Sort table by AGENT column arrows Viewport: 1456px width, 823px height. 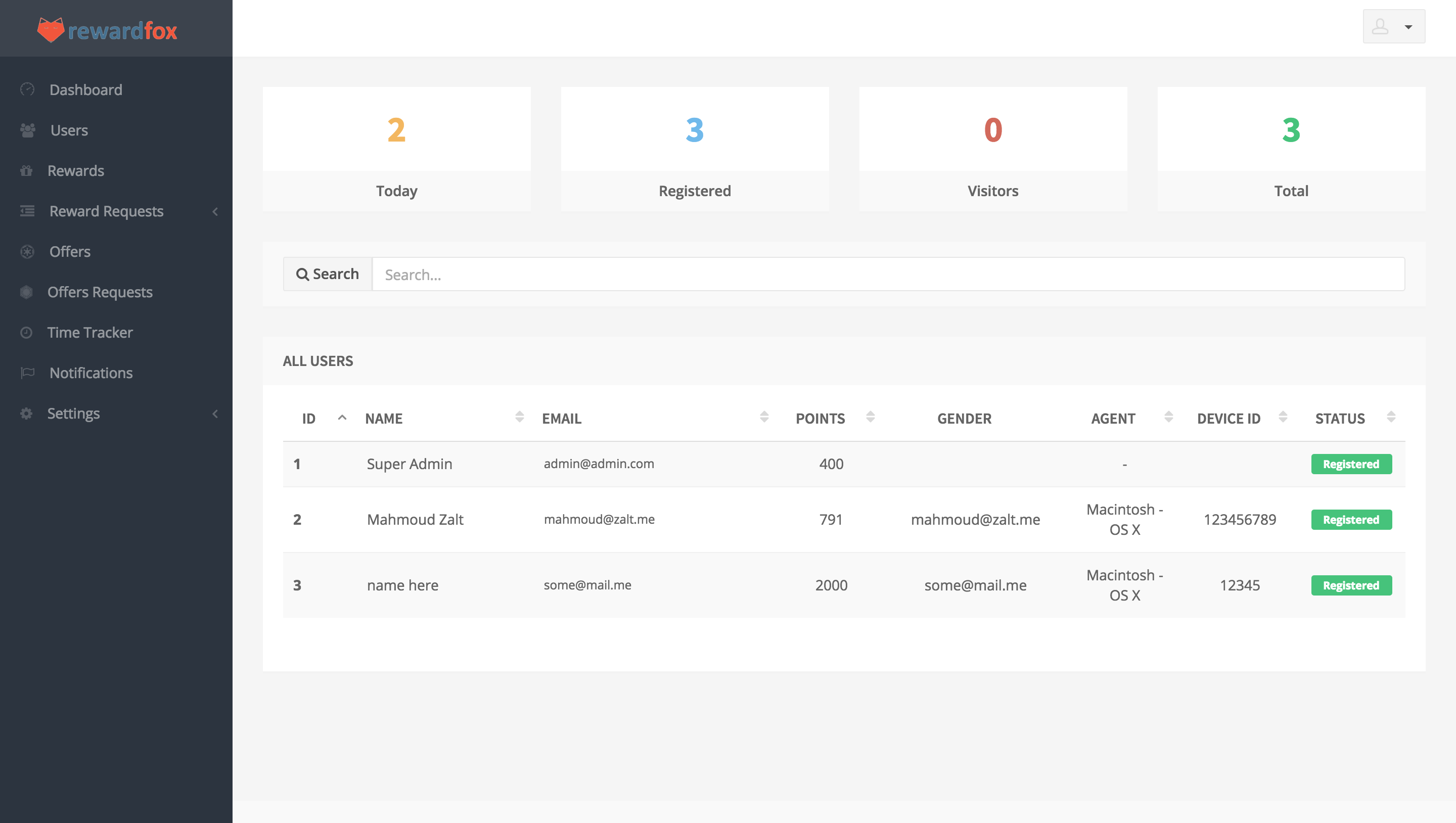(1168, 417)
